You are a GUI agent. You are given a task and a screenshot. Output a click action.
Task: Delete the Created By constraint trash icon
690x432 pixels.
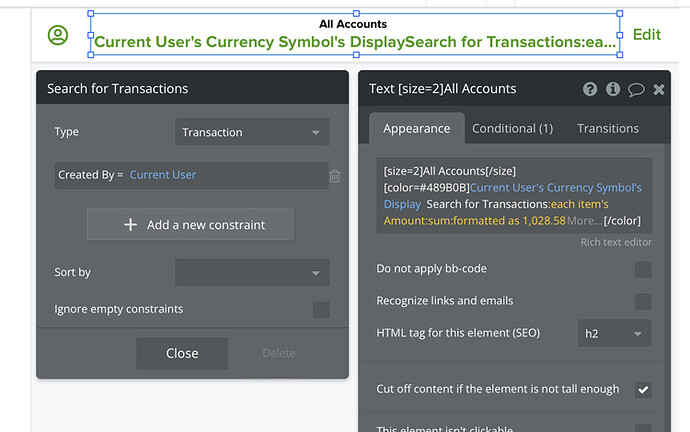click(x=335, y=176)
